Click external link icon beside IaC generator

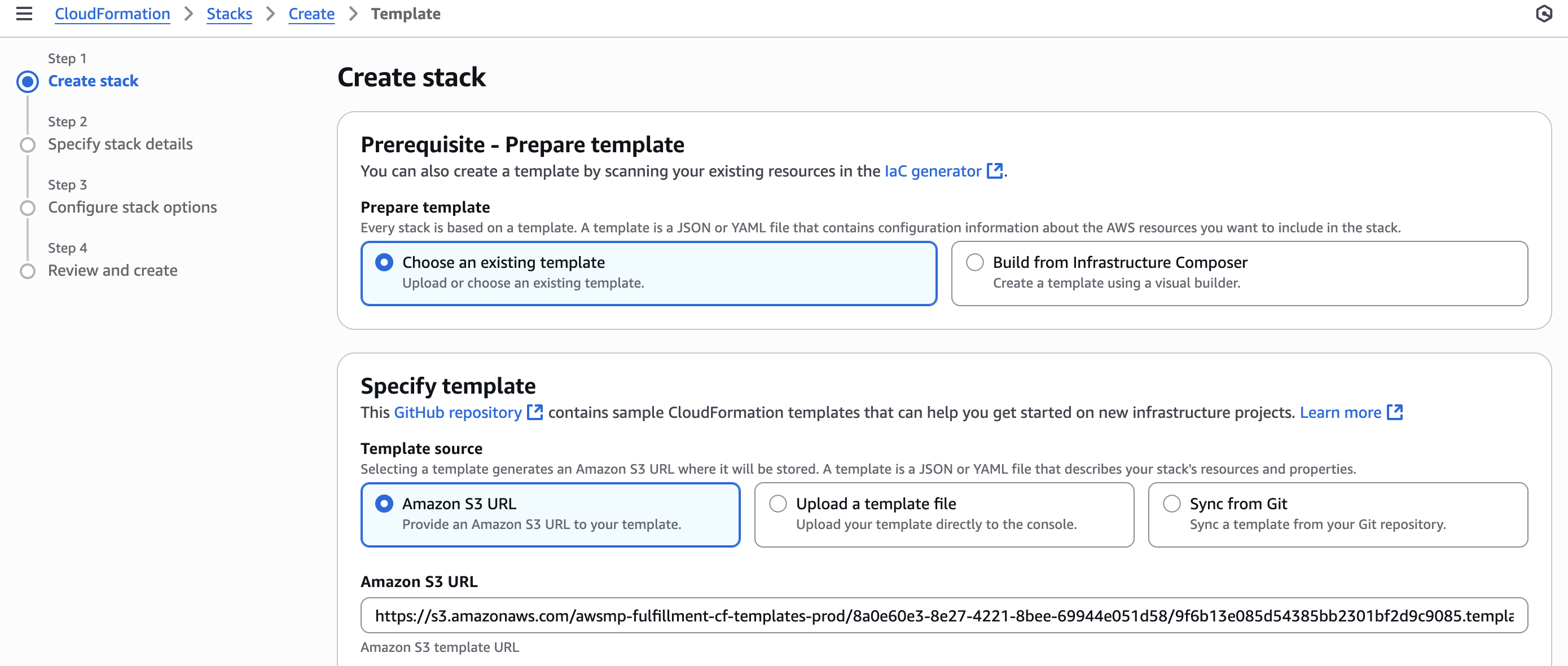click(994, 171)
